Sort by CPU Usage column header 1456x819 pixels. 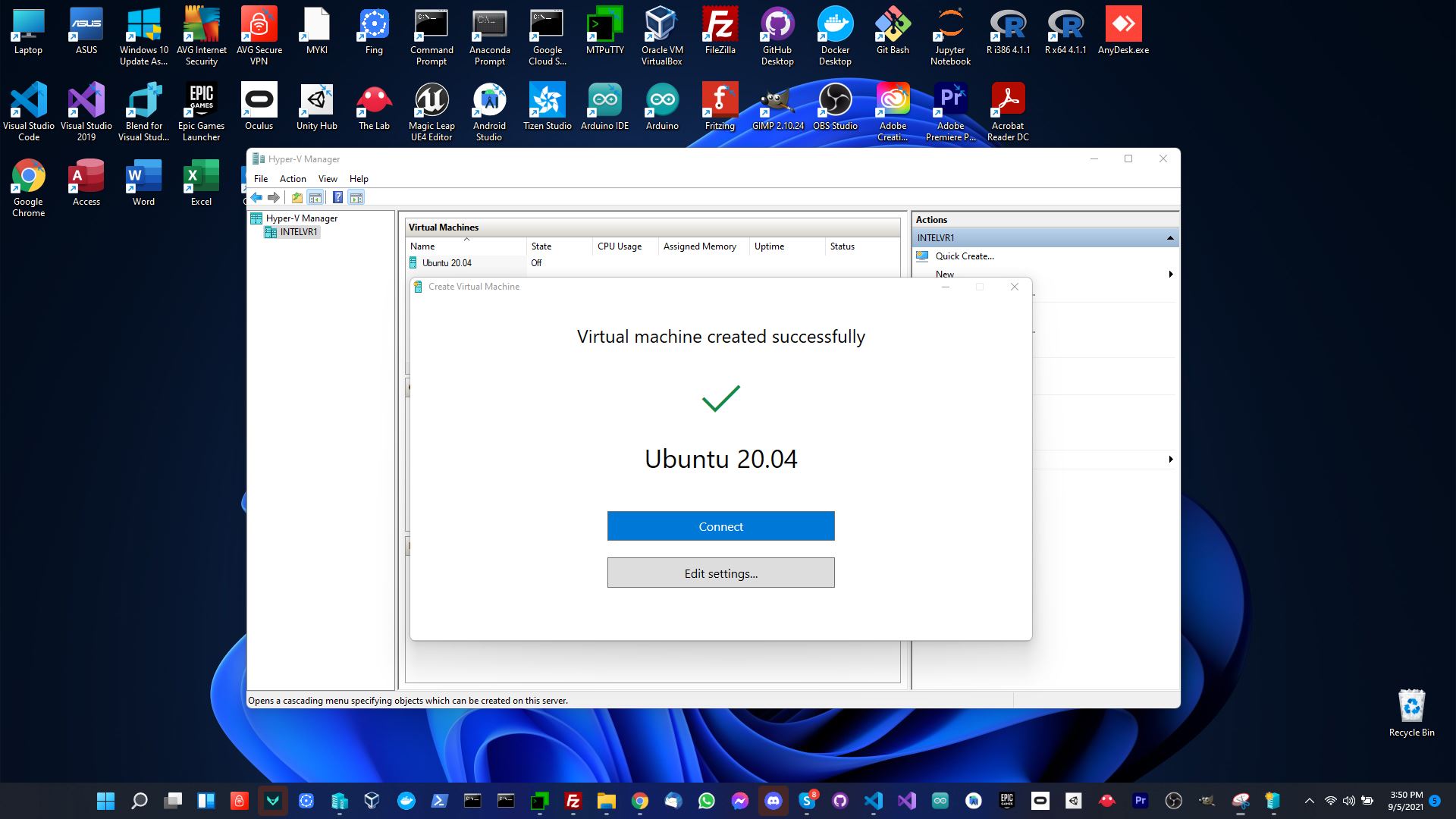pyautogui.click(x=625, y=246)
